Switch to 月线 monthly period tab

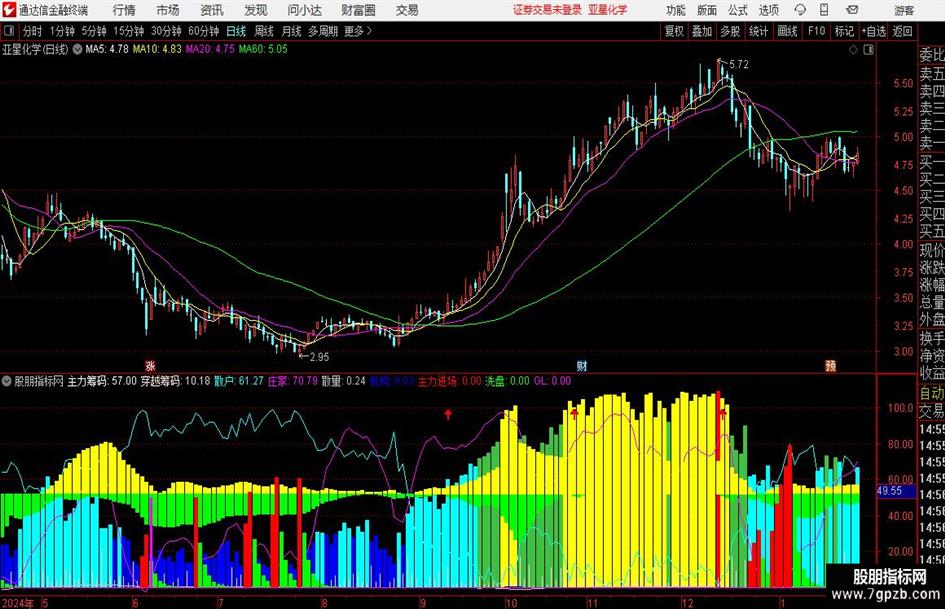point(291,31)
